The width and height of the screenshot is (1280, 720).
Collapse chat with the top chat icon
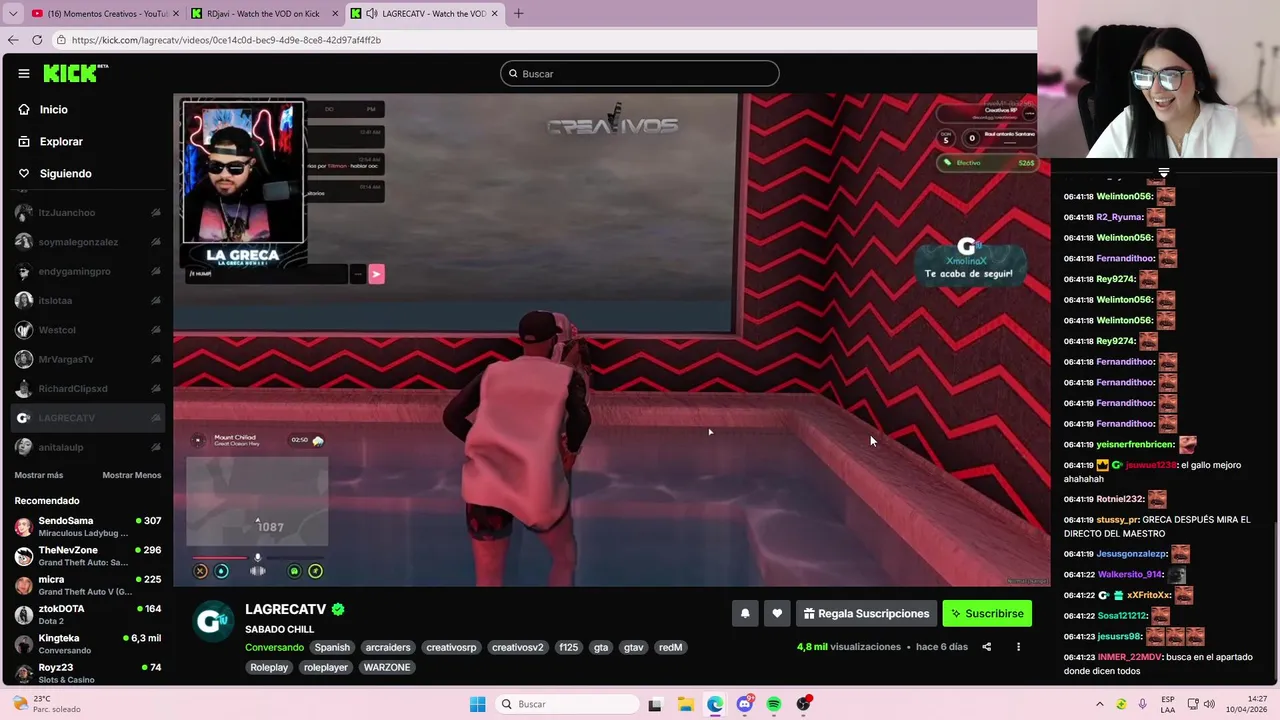click(x=1163, y=173)
